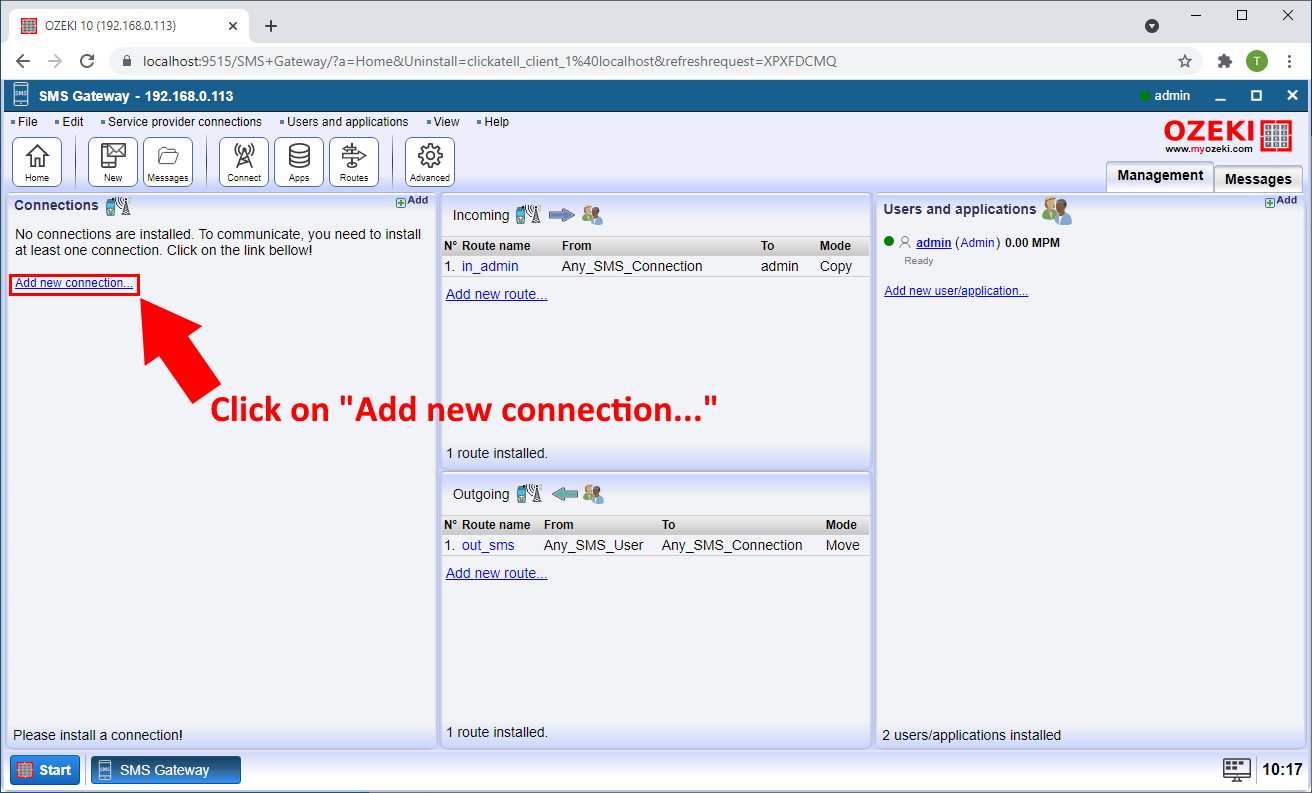Image resolution: width=1312 pixels, height=793 pixels.
Task: Click the admin user avatar icon in list
Action: coord(905,242)
